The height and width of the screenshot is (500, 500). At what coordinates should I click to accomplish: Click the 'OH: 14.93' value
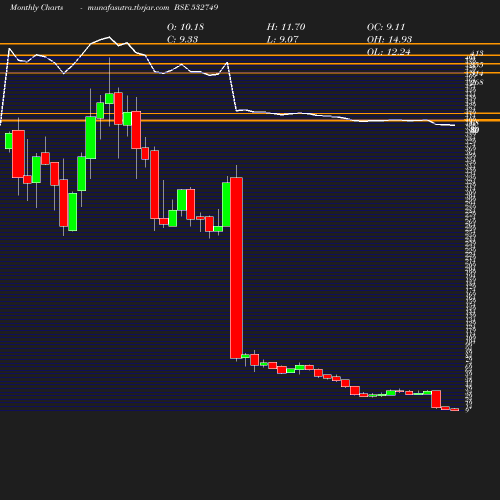coord(389,39)
